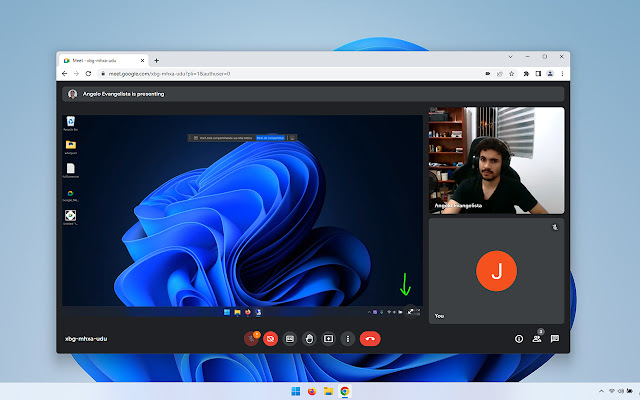Expand the presentation to full screen

[x=411, y=312]
